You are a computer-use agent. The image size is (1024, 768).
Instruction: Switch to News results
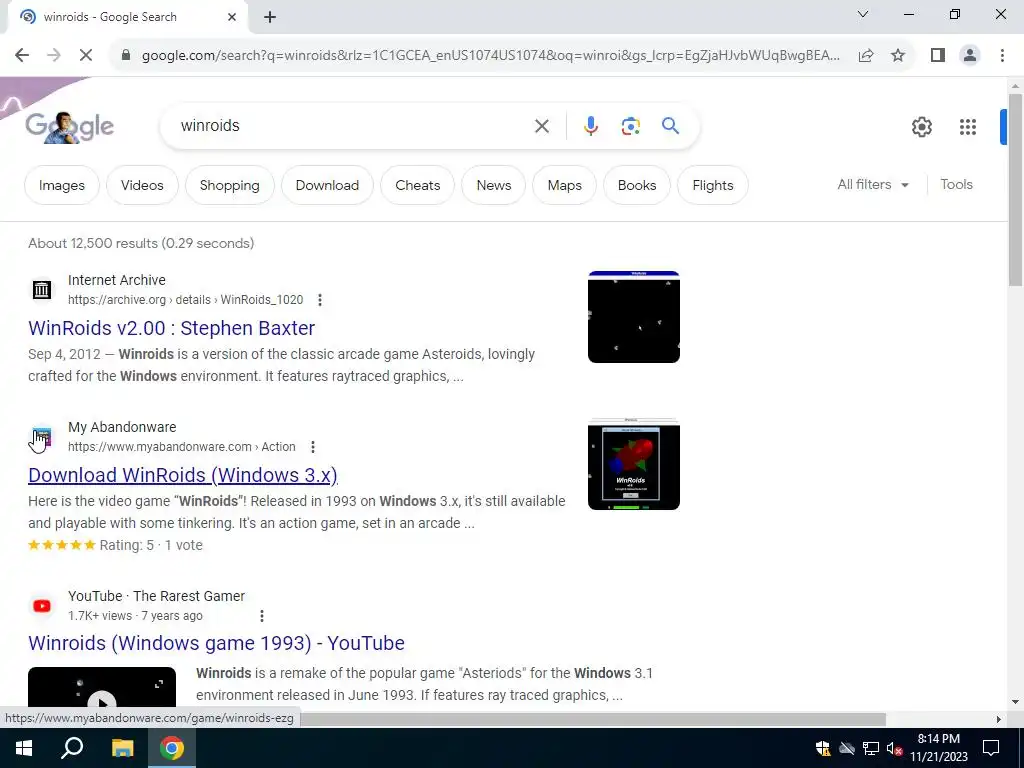(x=494, y=185)
